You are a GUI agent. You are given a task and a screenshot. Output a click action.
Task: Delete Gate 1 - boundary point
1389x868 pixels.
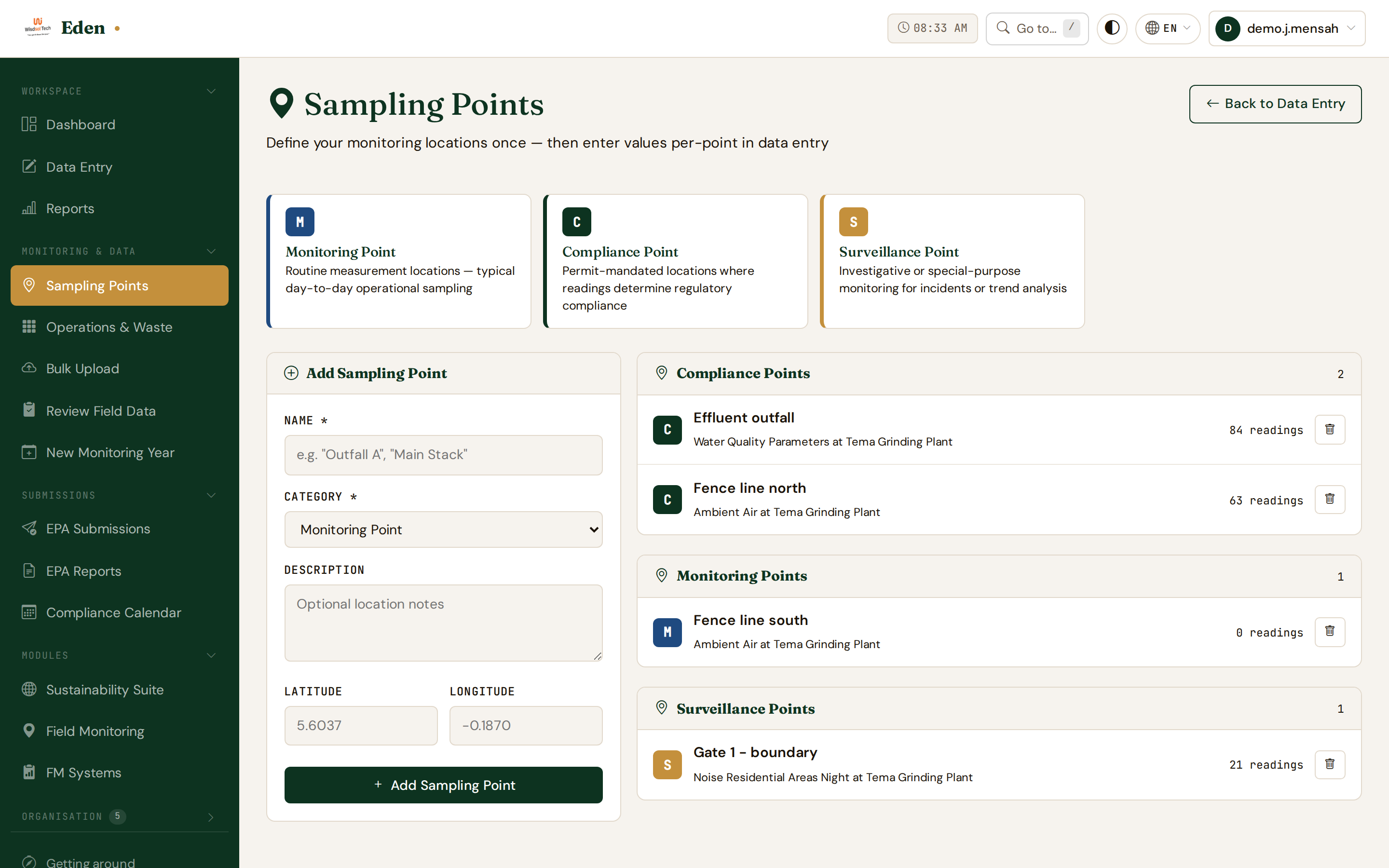[1329, 764]
